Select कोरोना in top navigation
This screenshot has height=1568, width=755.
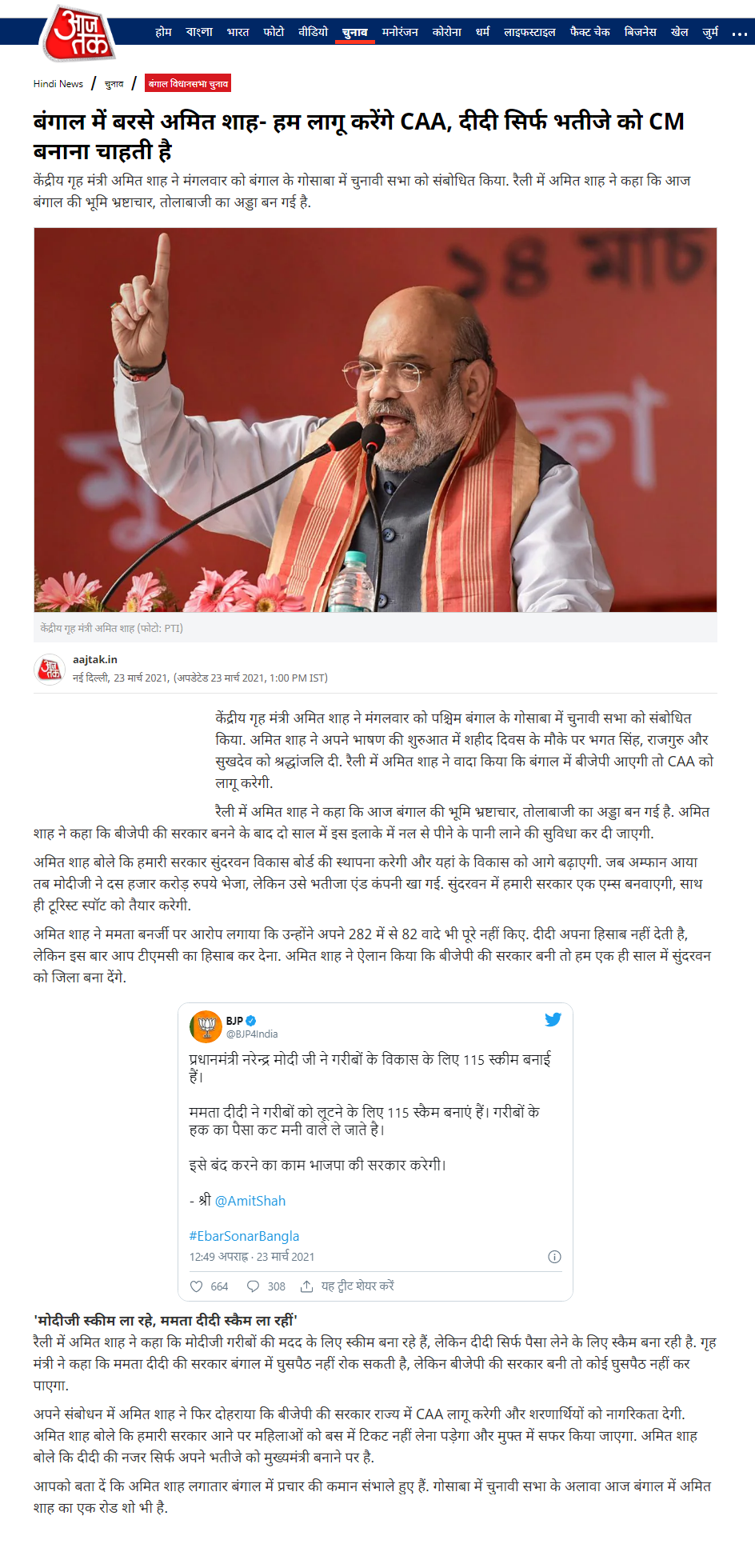click(447, 32)
